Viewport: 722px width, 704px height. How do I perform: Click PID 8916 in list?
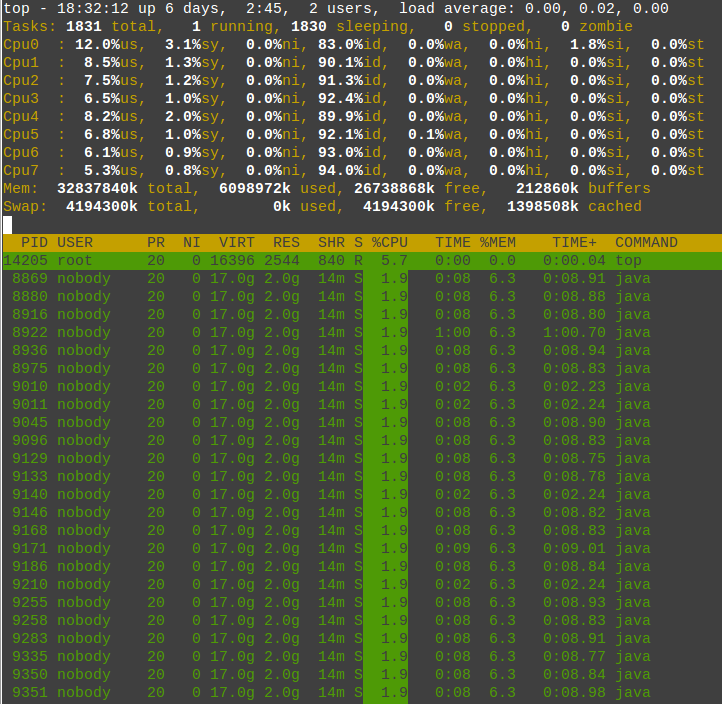pyautogui.click(x=29, y=314)
